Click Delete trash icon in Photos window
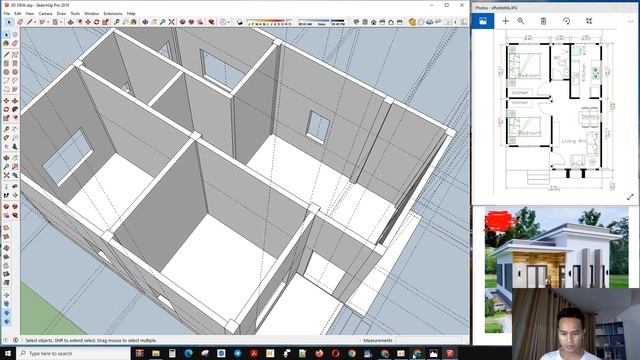The image size is (640, 360). click(x=543, y=21)
